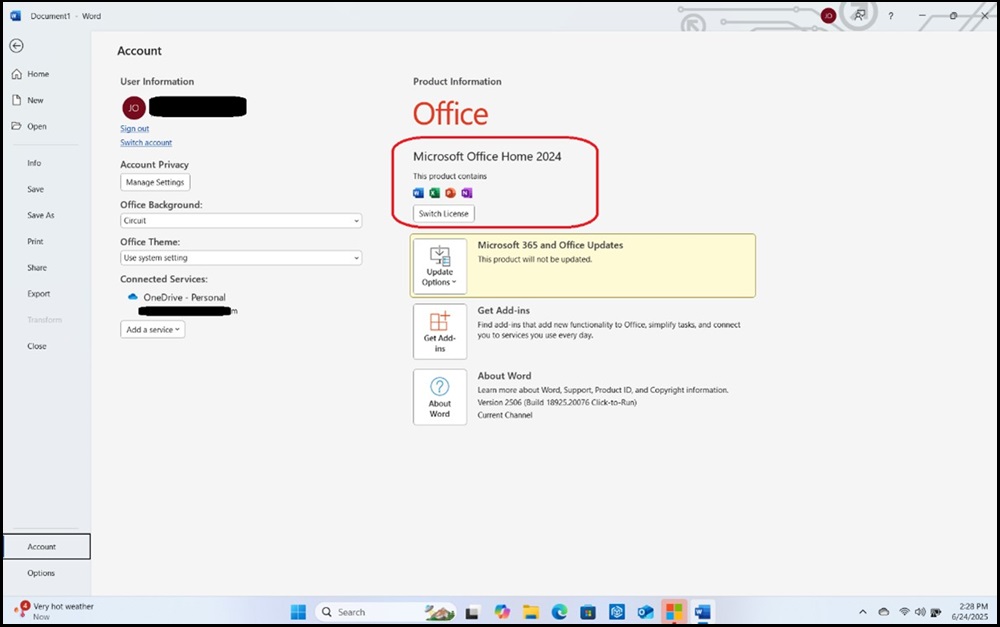Viewport: 1000px width, 627px height.
Task: Switch to the Options entry in the sidebar
Action: [42, 572]
